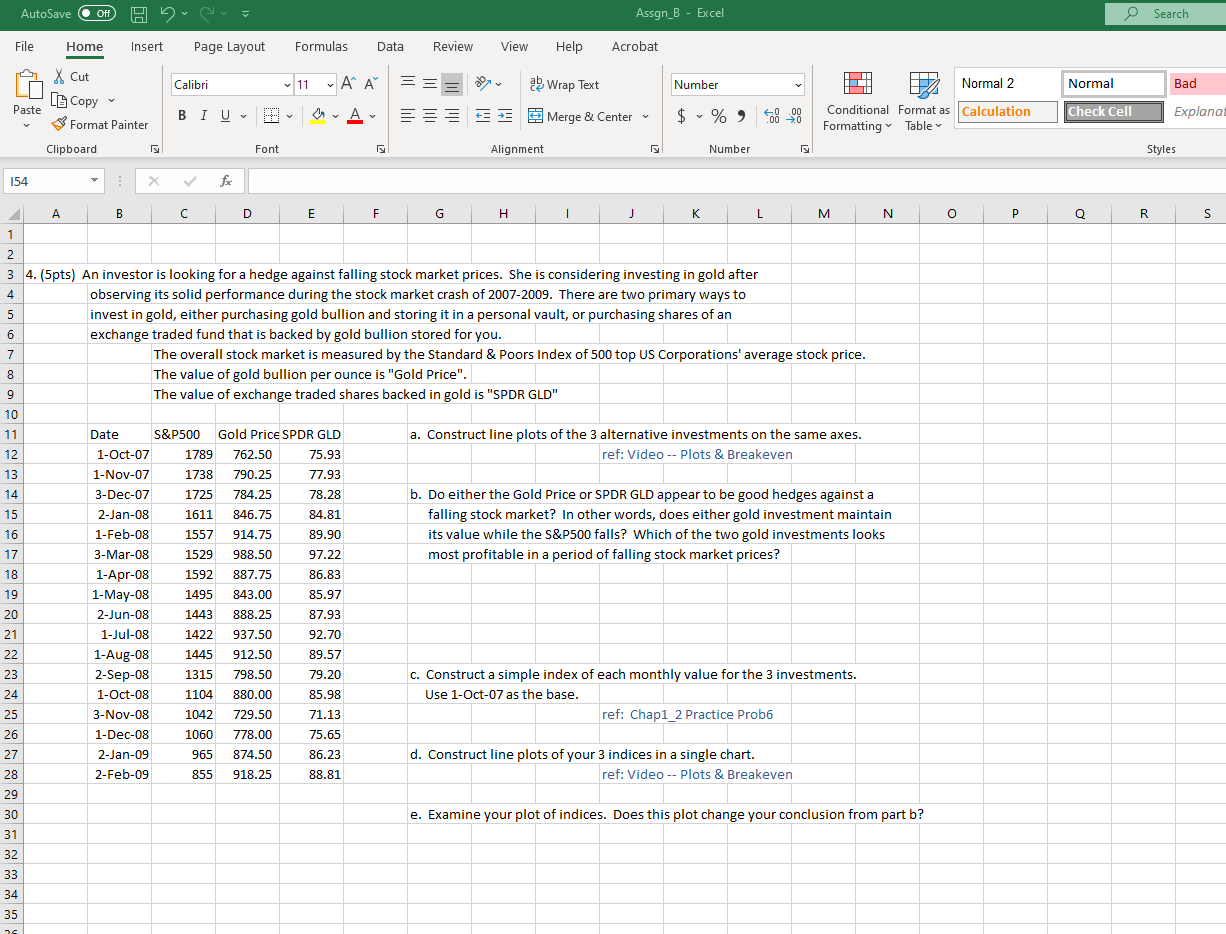Open Font settings dialog launcher
1226x934 pixels.
381,149
